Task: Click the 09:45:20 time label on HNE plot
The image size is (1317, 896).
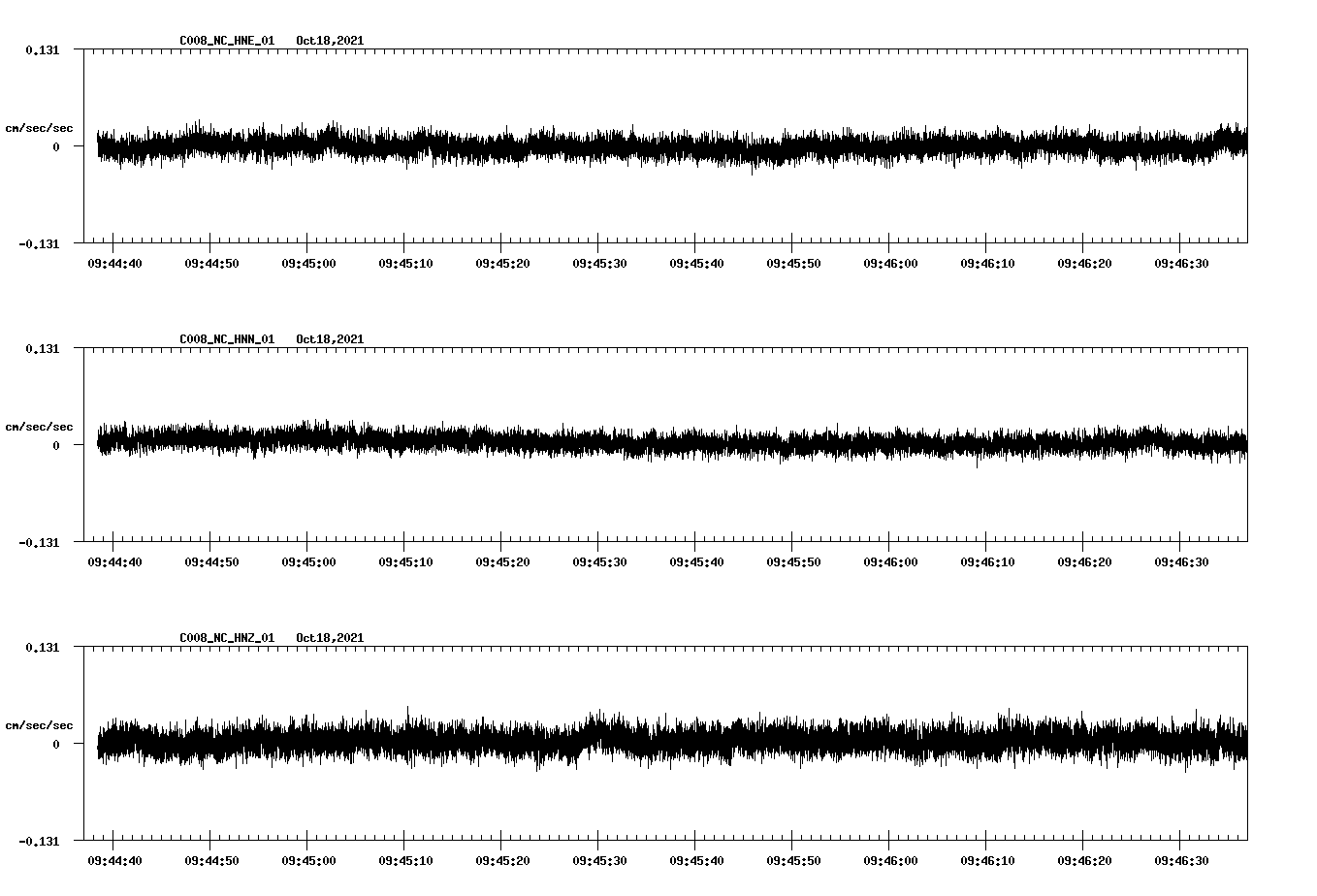Action: pyautogui.click(x=502, y=264)
